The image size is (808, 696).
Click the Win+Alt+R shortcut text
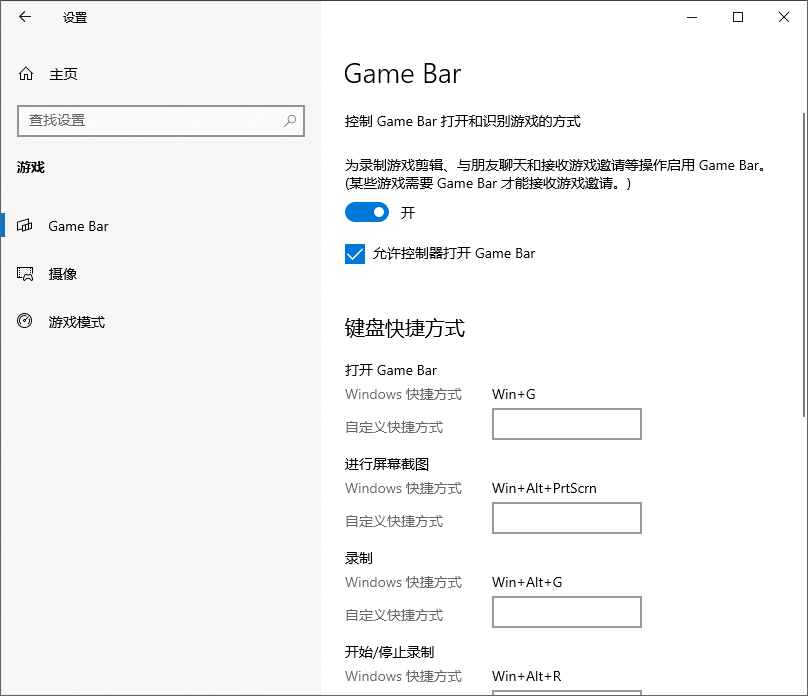coord(527,676)
